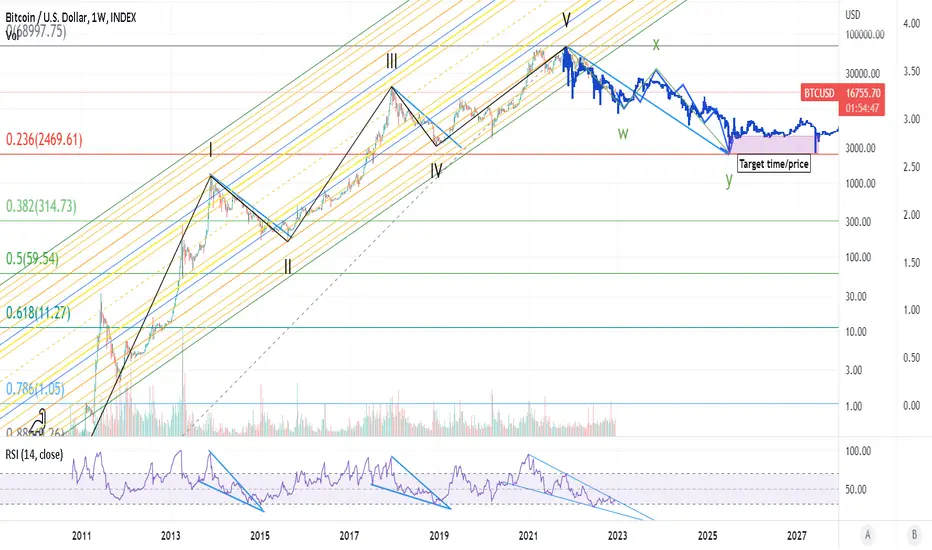This screenshot has height=550, width=932.
Task: Select the green correction label 'x'
Action: pos(656,44)
